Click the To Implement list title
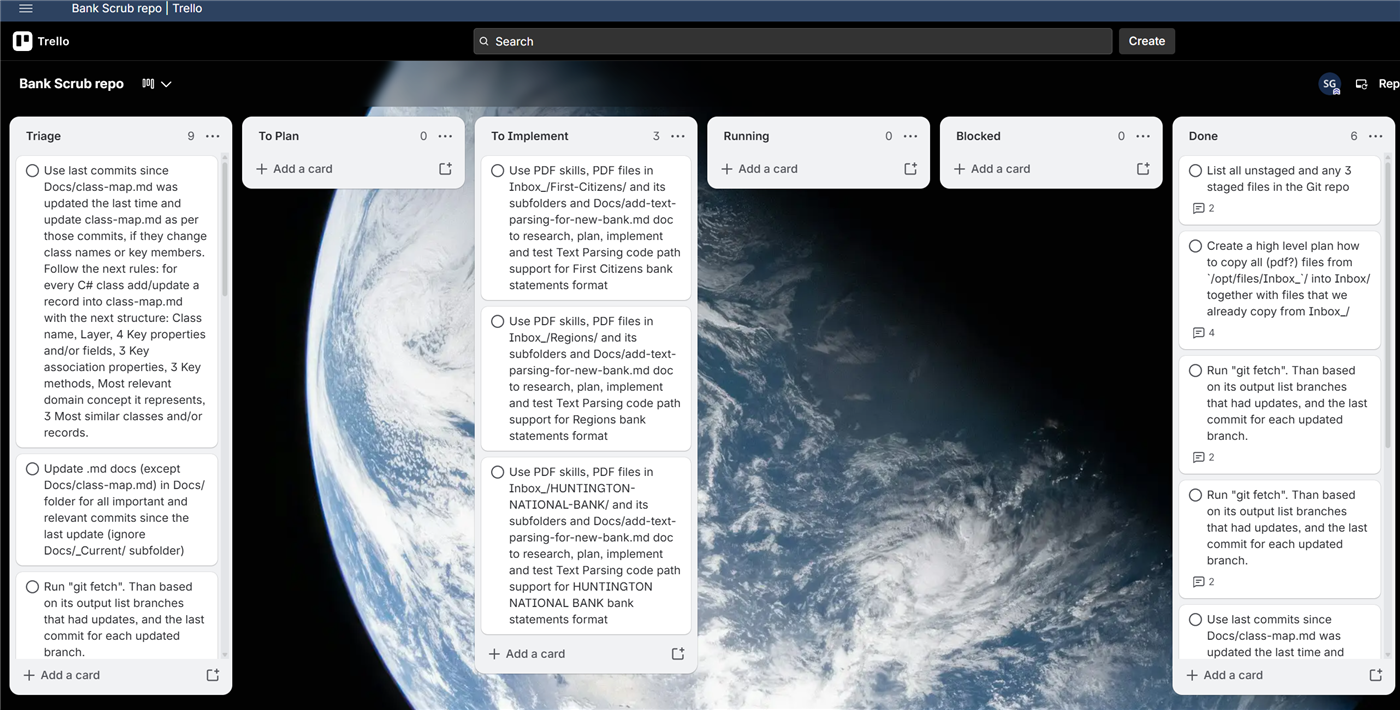Screen dimensions: 1400x710 click(529, 136)
